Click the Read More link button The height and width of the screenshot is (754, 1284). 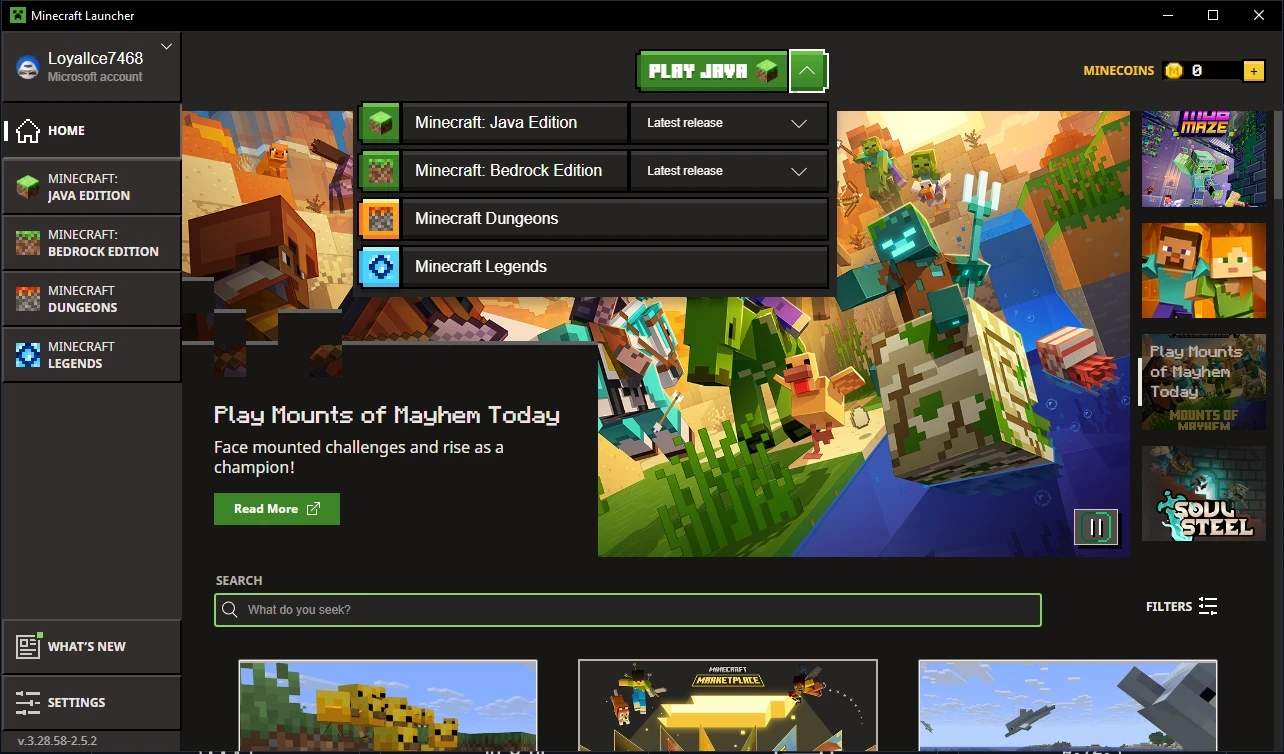277,509
